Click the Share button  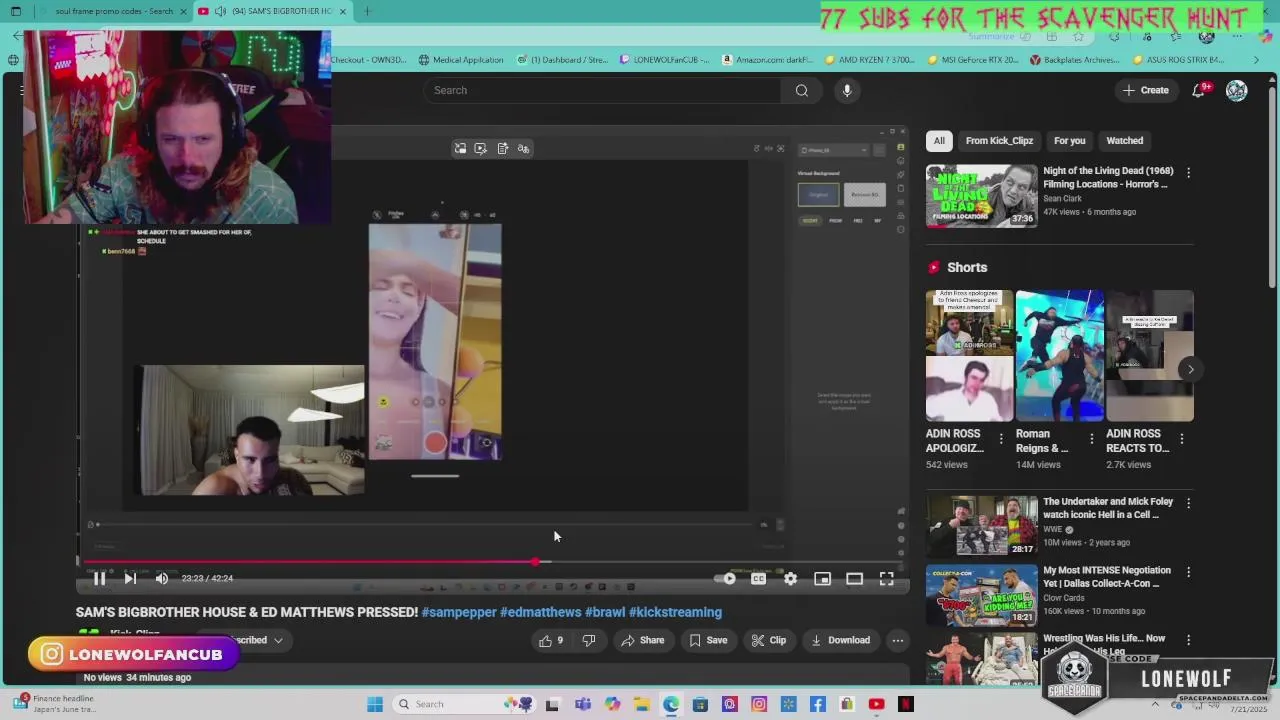(x=642, y=640)
